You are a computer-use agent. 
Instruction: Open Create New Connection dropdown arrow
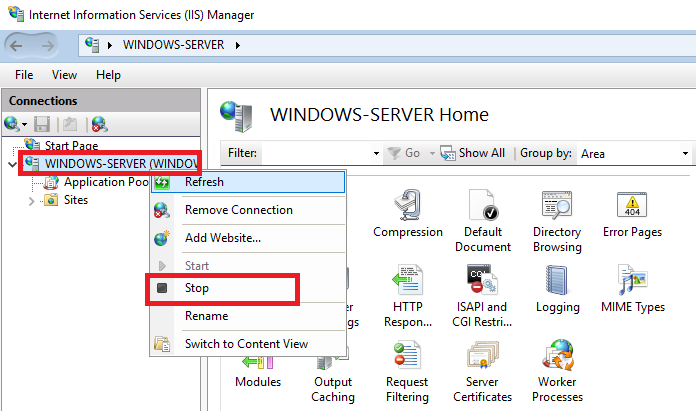pyautogui.click(x=24, y=125)
